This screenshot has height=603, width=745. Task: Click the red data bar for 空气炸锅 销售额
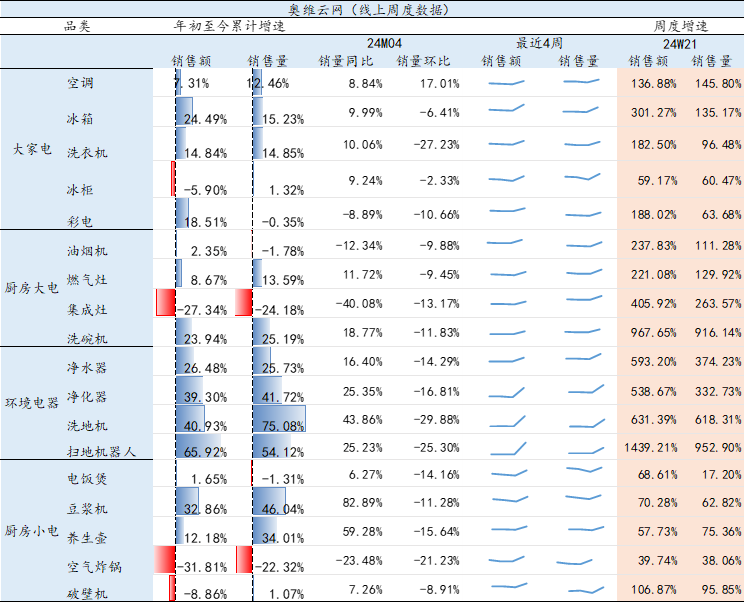[x=165, y=560]
